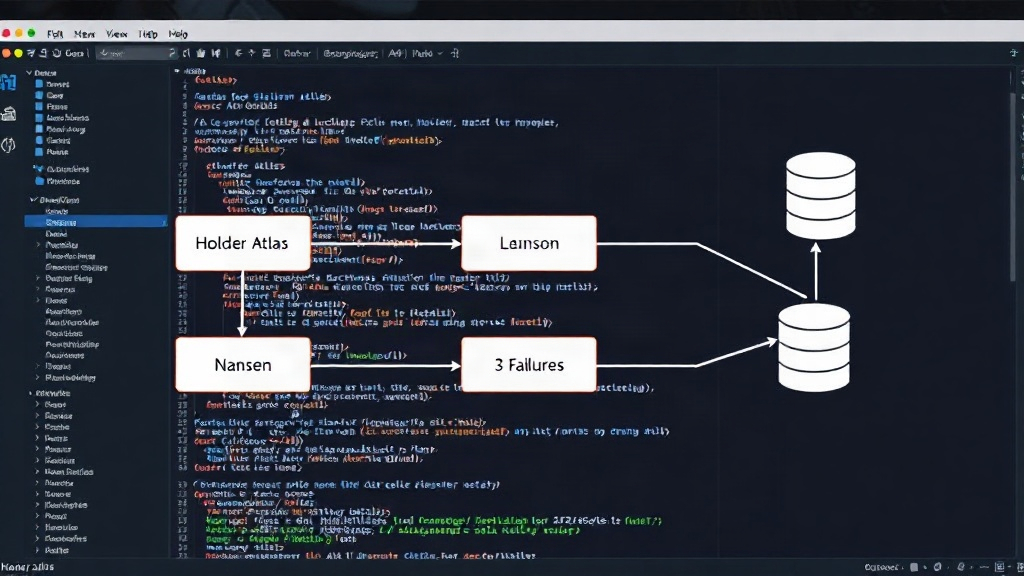Select the blue highlighted row in file tree

point(96,222)
